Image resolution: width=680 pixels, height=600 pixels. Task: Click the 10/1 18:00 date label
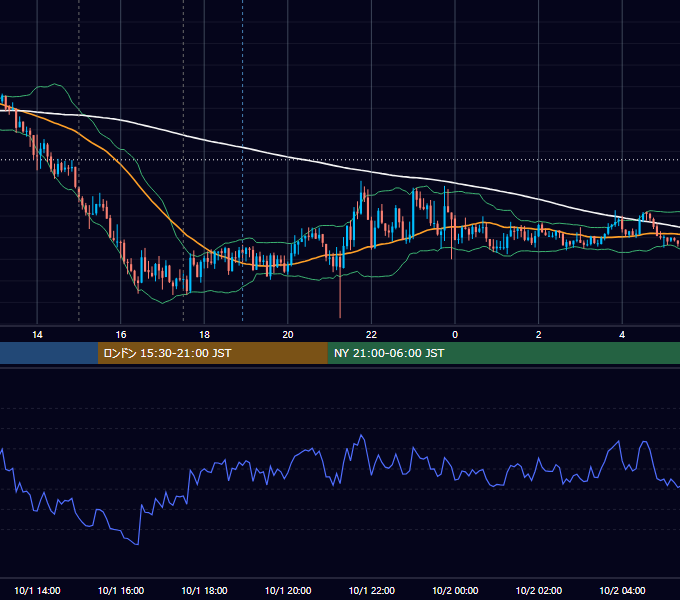pyautogui.click(x=204, y=590)
